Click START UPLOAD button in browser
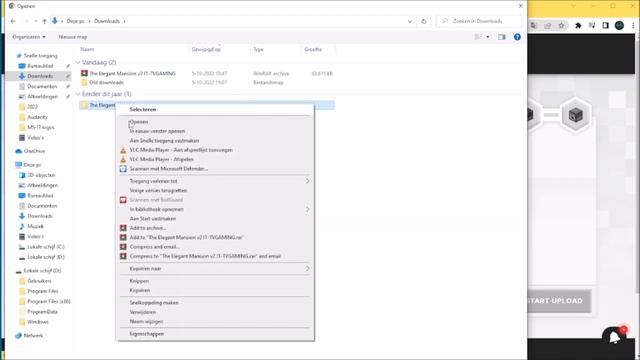Image resolution: width=640 pixels, height=360 pixels. pos(559,301)
